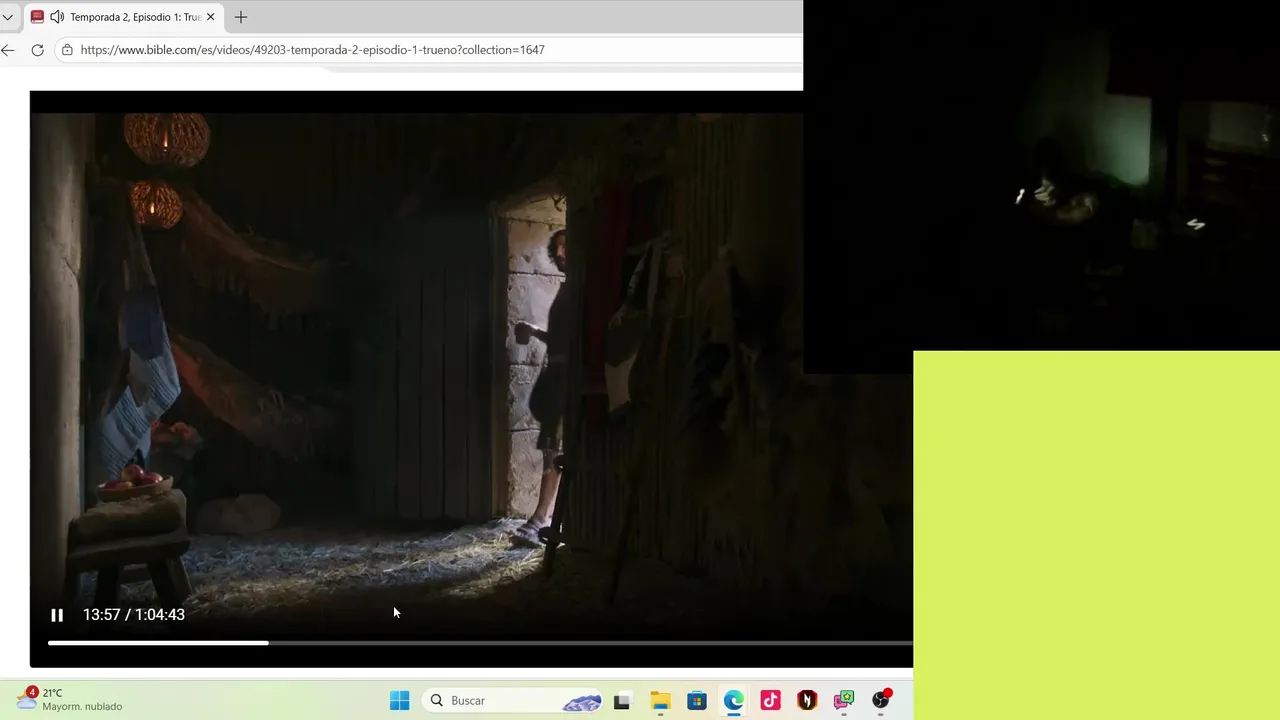Pause the video playback
Image resolution: width=1280 pixels, height=720 pixels.
57,615
